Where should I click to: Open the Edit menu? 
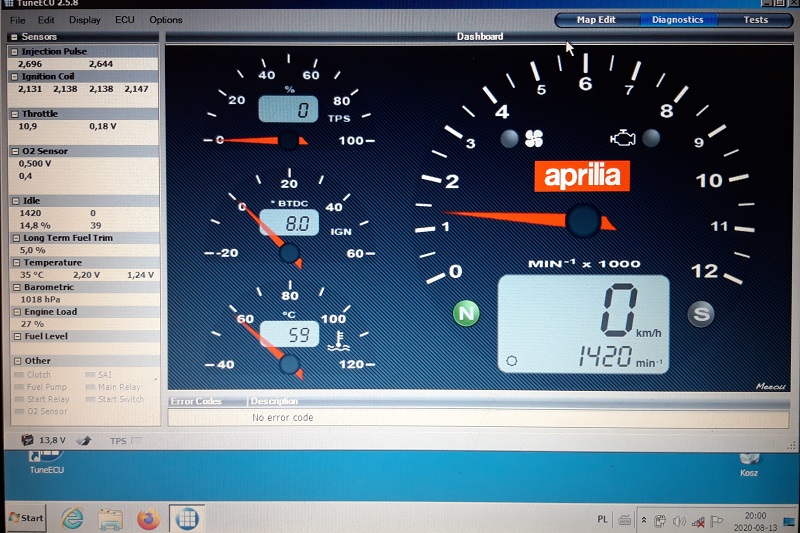[46, 20]
